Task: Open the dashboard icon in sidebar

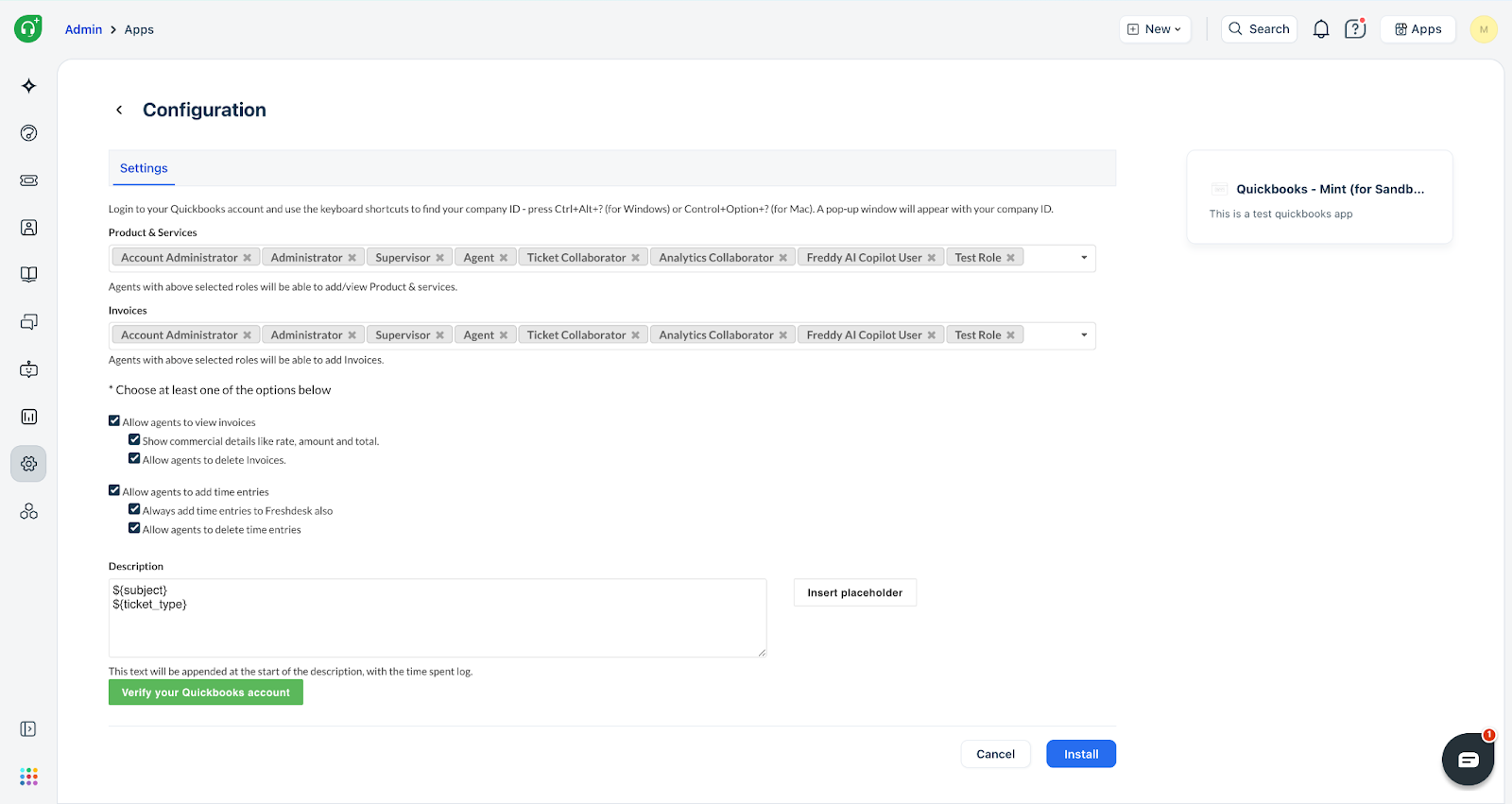Action: click(x=29, y=133)
